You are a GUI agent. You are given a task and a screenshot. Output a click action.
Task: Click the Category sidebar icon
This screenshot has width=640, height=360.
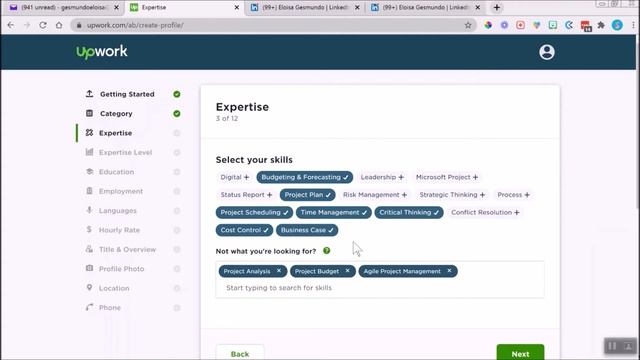89,113
